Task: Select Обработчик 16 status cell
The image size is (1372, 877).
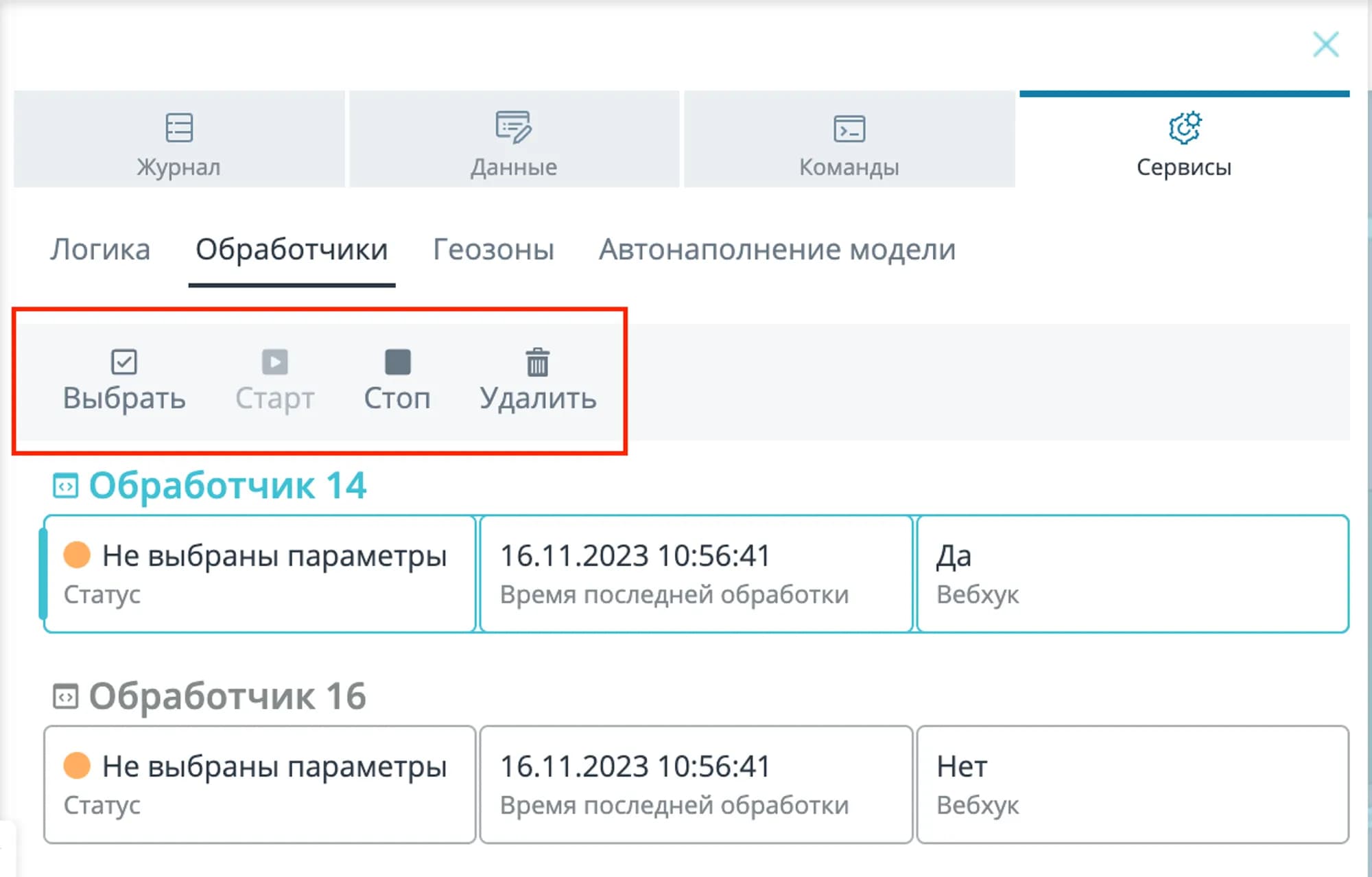Action: [x=259, y=784]
